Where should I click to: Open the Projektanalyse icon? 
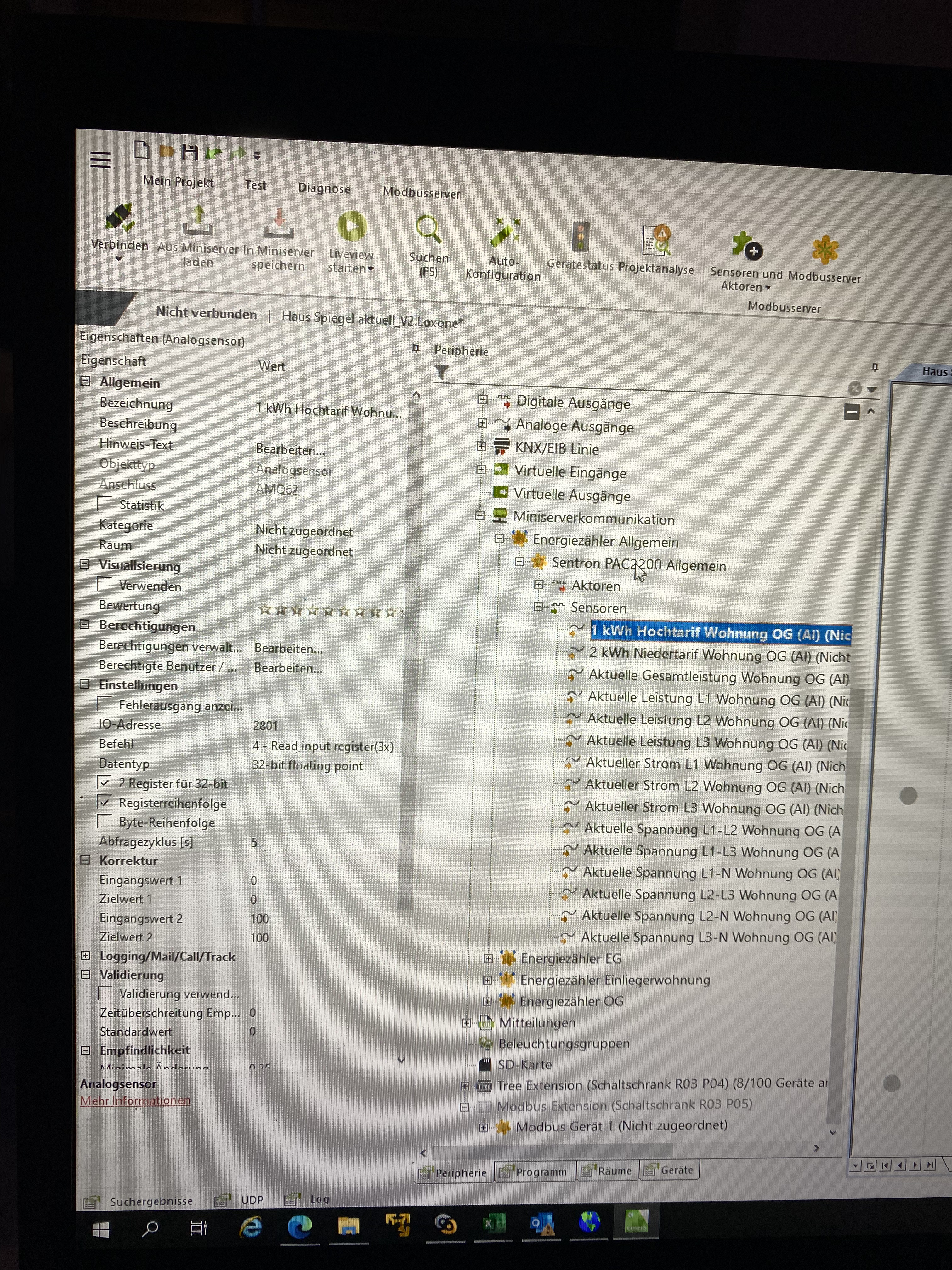pyautogui.click(x=656, y=240)
